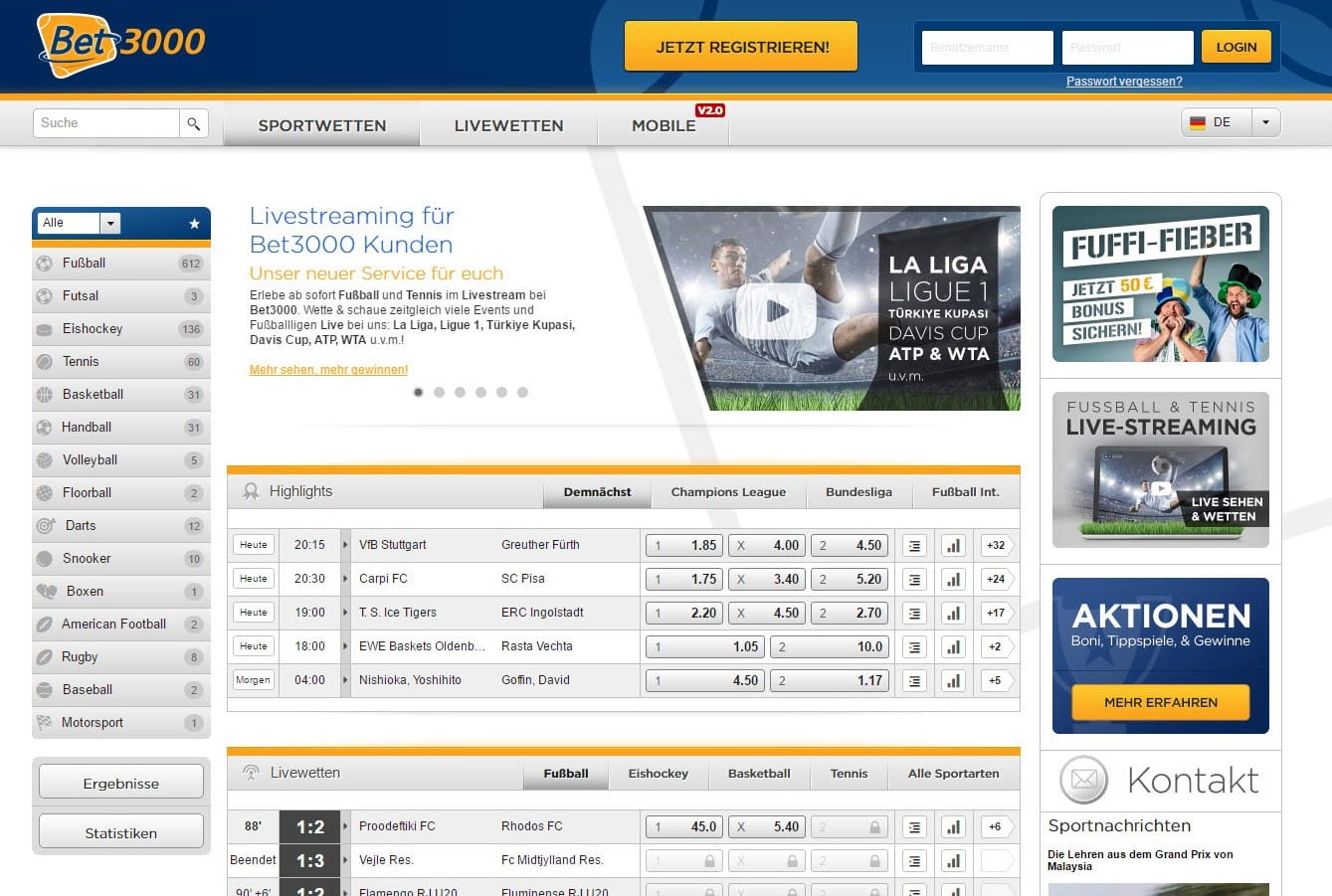Click the Passwort input field

pos(1127,48)
